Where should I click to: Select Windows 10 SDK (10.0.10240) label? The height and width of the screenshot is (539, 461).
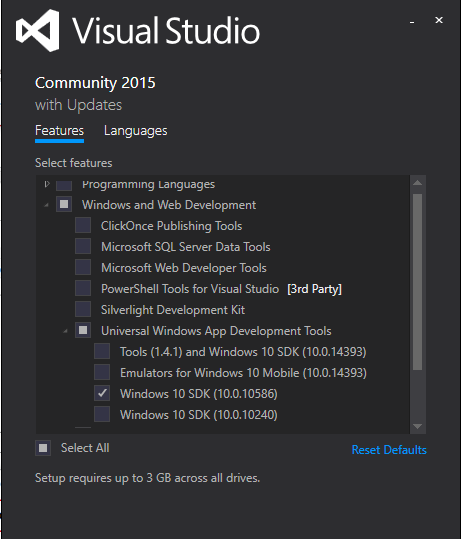[199, 415]
